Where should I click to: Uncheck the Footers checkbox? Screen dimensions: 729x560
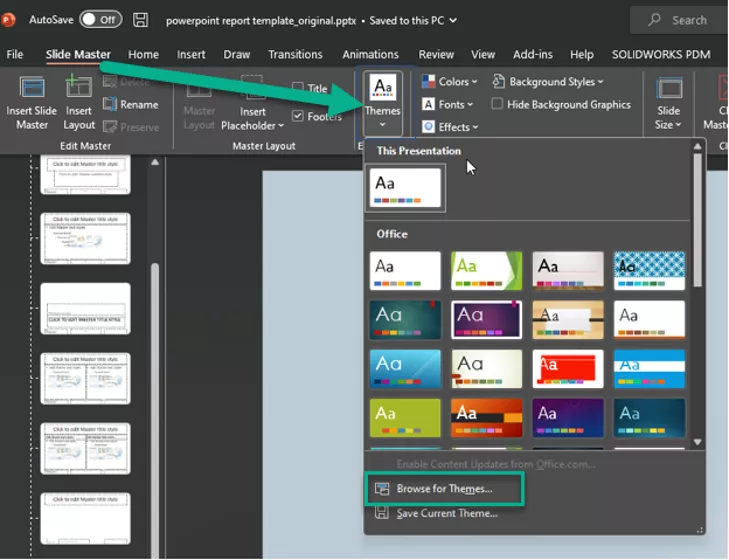click(x=298, y=116)
